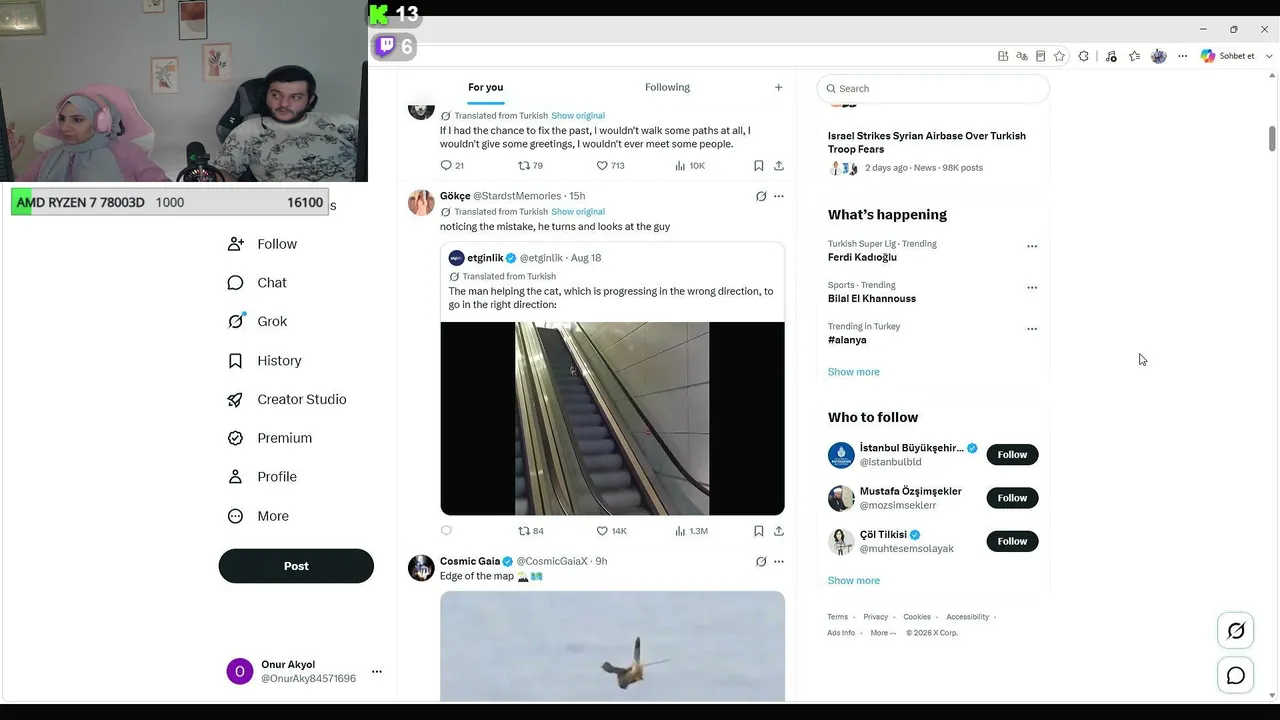The width and height of the screenshot is (1280, 720).
Task: Open the Ferdi Kadıoğlu trending topic
Action: pos(861,257)
